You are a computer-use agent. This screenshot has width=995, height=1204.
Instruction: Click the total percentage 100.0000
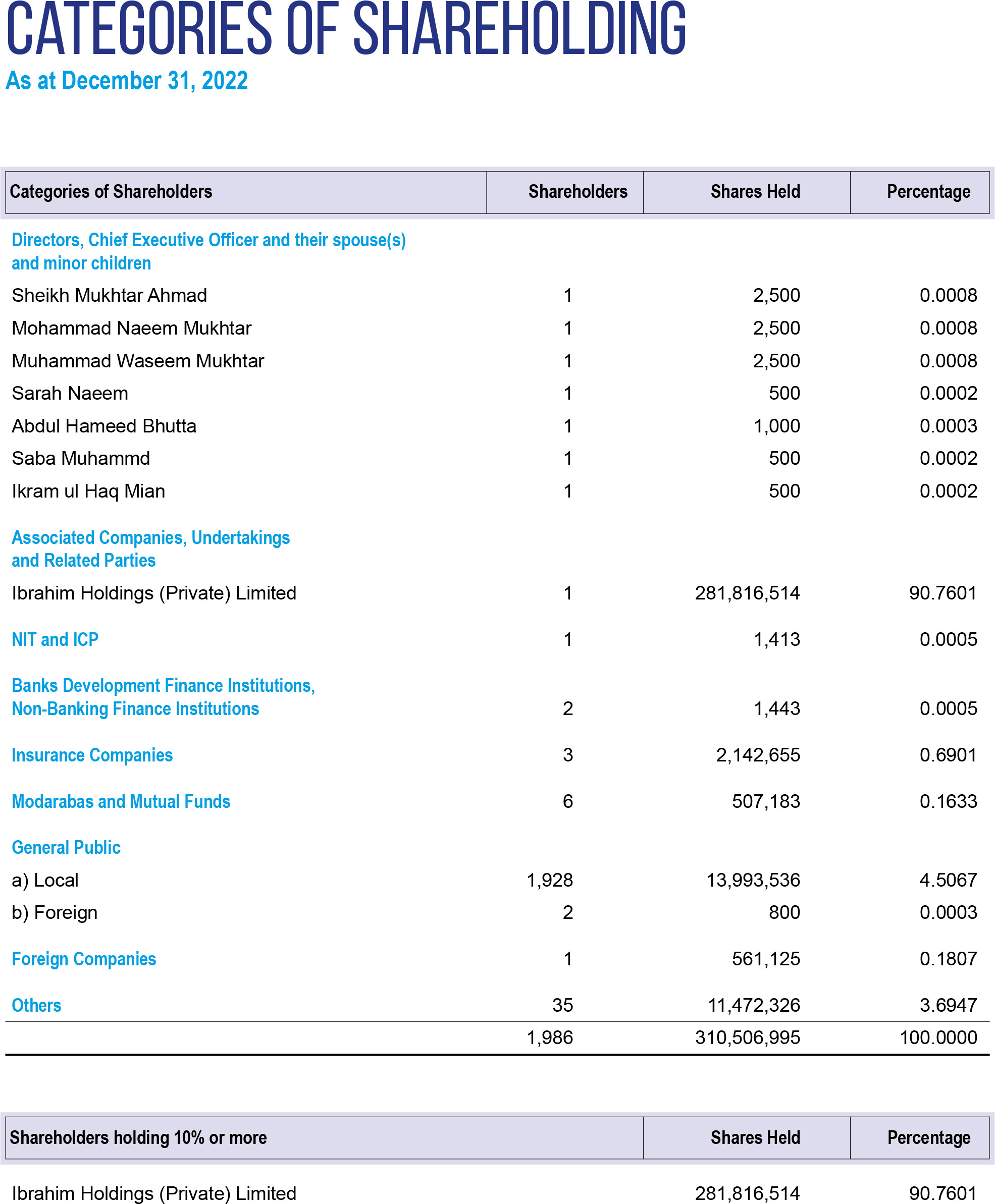[938, 1038]
